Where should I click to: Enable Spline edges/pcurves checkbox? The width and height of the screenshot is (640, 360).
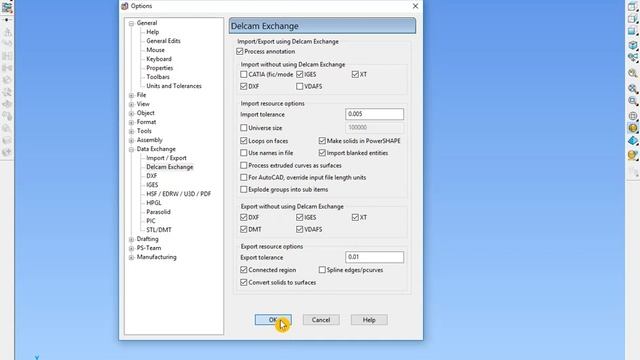322,270
